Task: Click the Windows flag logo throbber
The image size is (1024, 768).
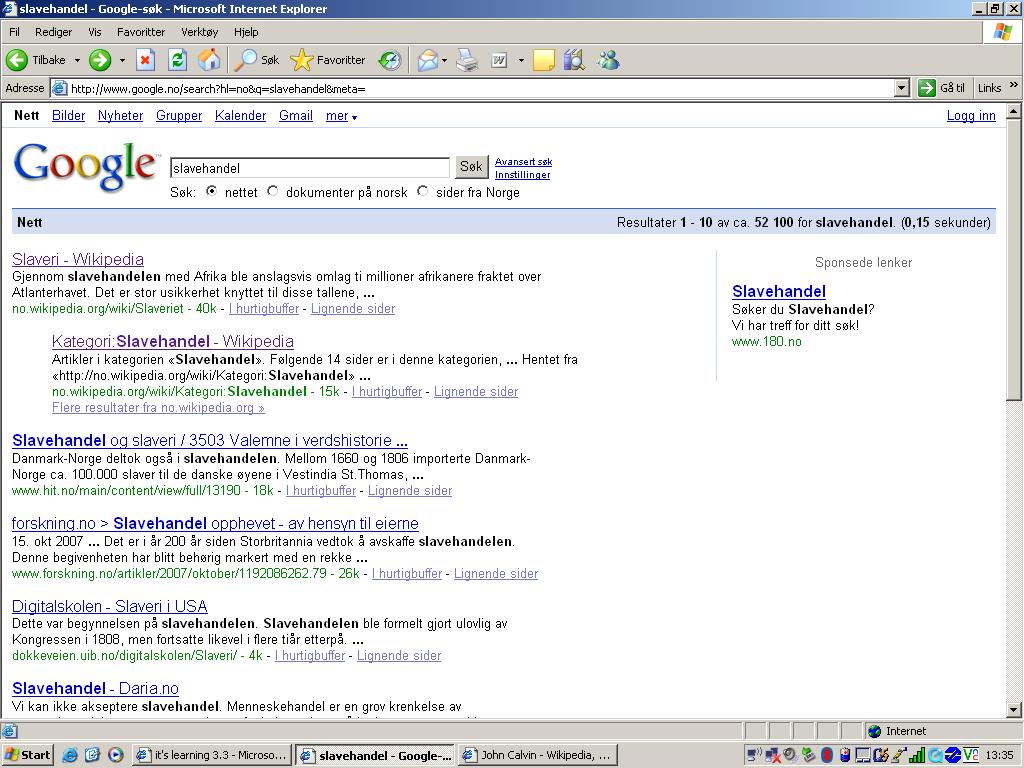Action: point(1002,31)
